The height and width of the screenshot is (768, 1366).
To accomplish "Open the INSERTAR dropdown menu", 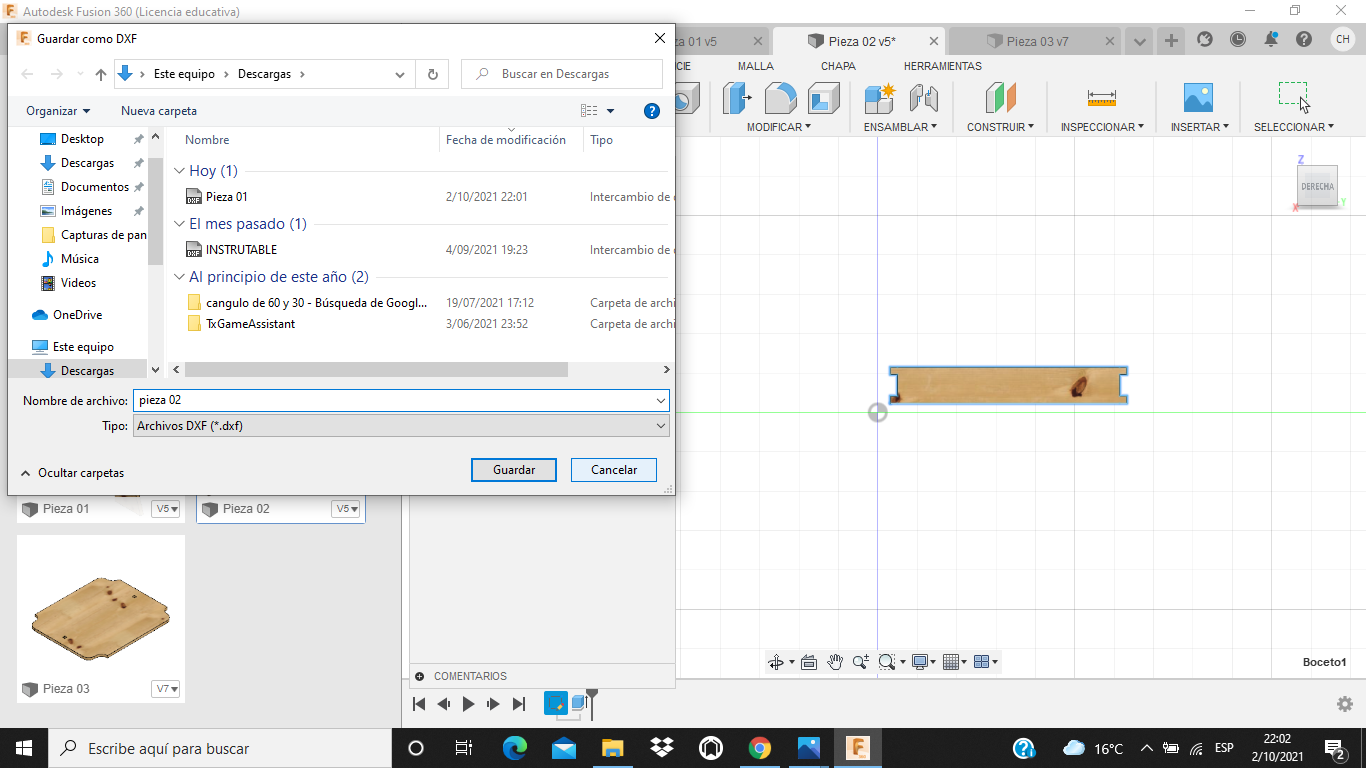I will (x=1200, y=127).
